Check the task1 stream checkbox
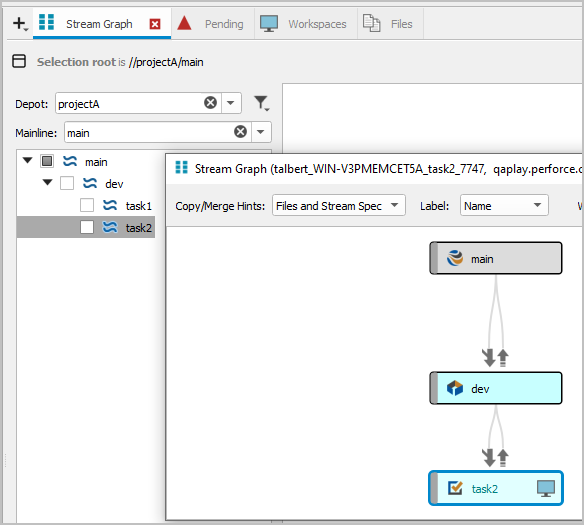584x525 pixels. coord(87,205)
